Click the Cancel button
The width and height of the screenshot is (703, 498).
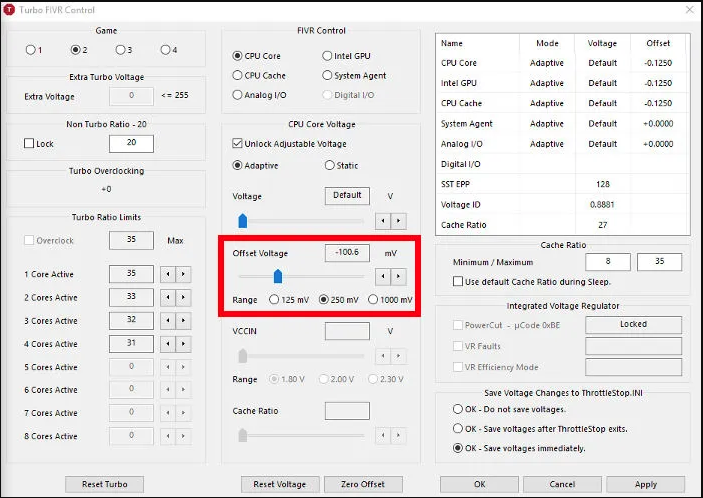[x=562, y=484]
